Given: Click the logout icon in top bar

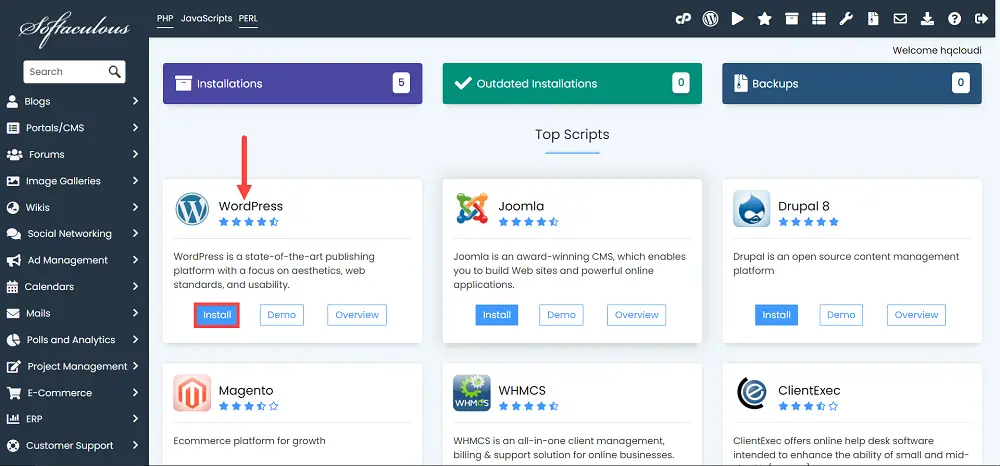Looking at the screenshot, I should pos(982,18).
